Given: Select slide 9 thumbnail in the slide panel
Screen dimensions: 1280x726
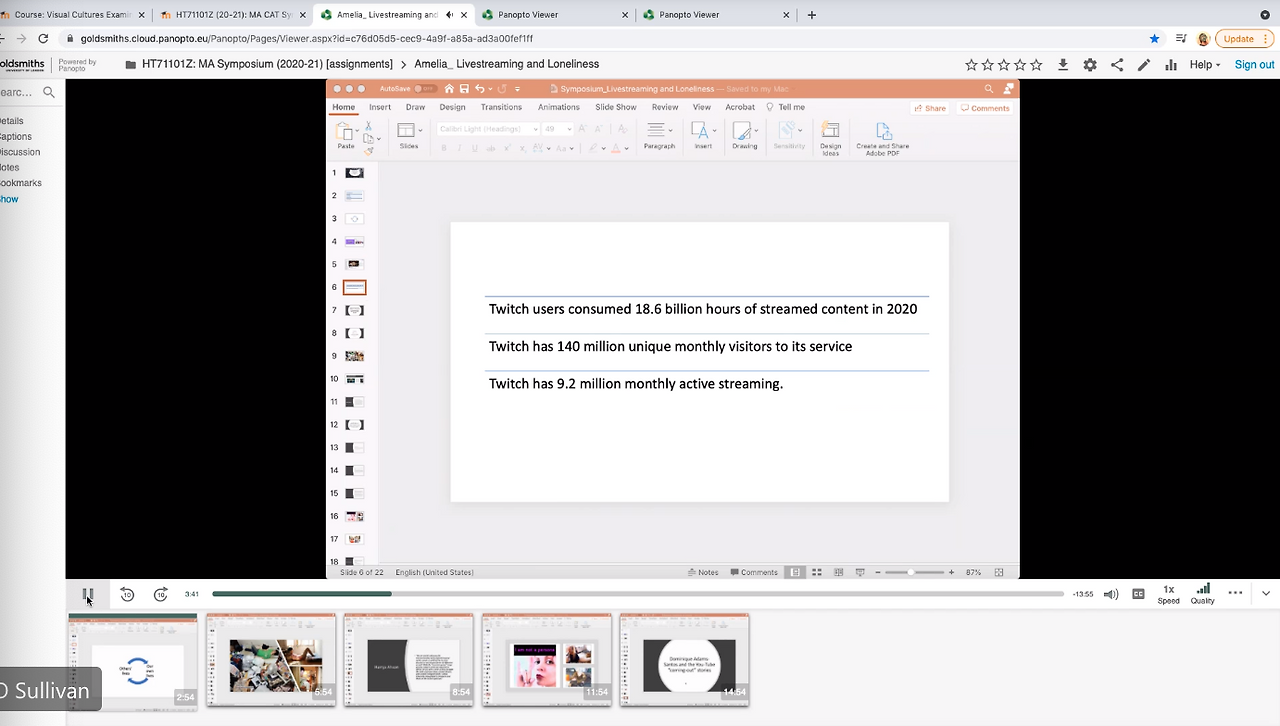Looking at the screenshot, I should (x=354, y=356).
